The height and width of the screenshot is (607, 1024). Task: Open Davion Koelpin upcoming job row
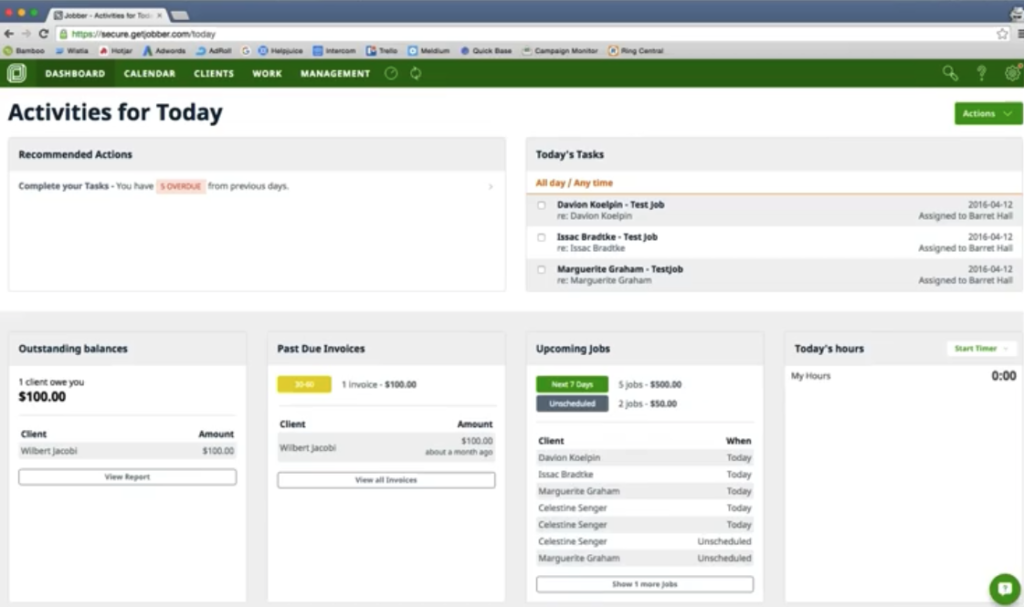click(645, 457)
